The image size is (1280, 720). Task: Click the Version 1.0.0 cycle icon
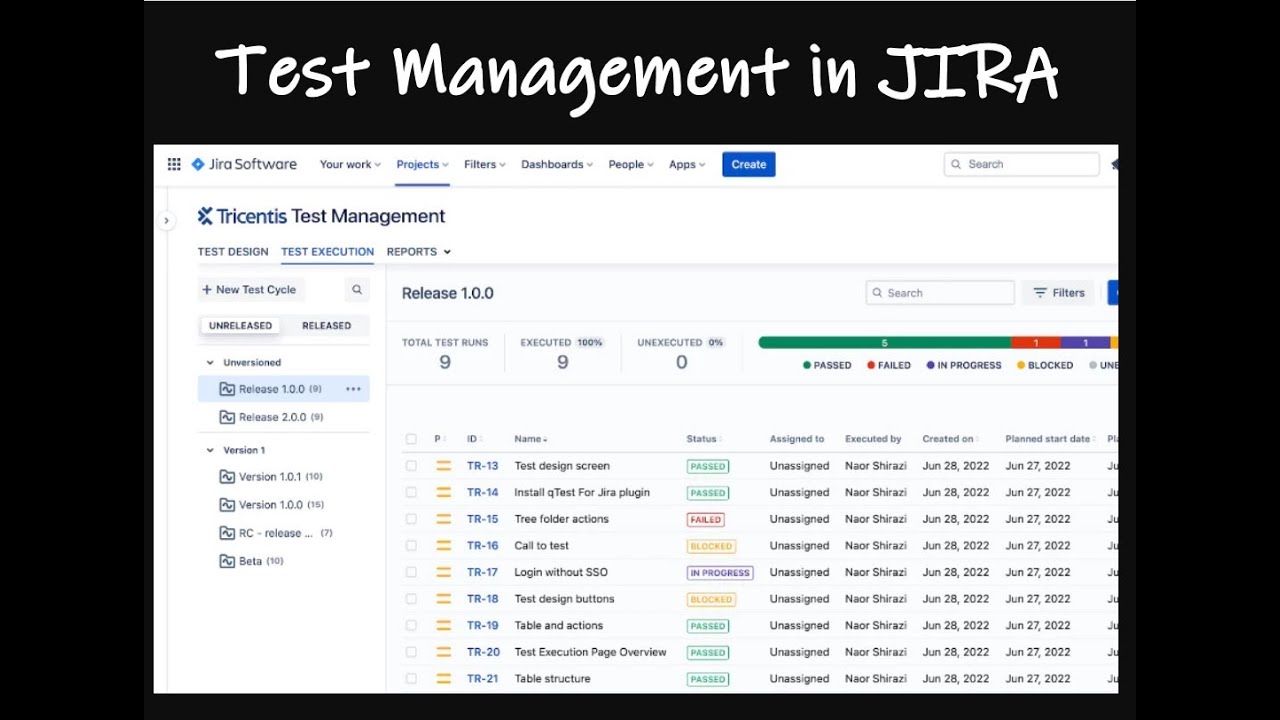click(x=227, y=505)
